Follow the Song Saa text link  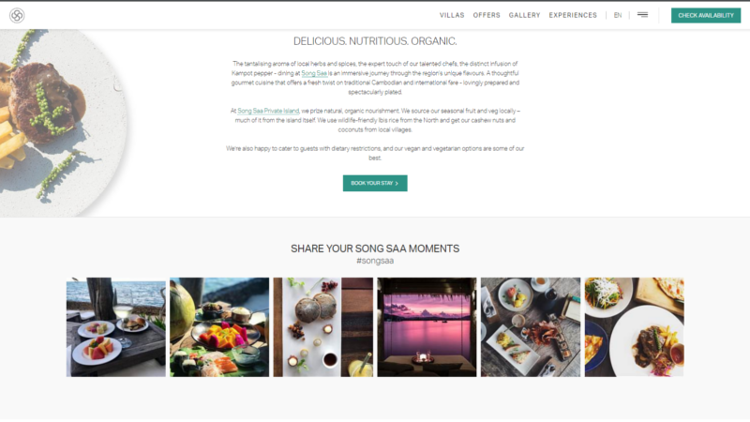pyautogui.click(x=314, y=73)
